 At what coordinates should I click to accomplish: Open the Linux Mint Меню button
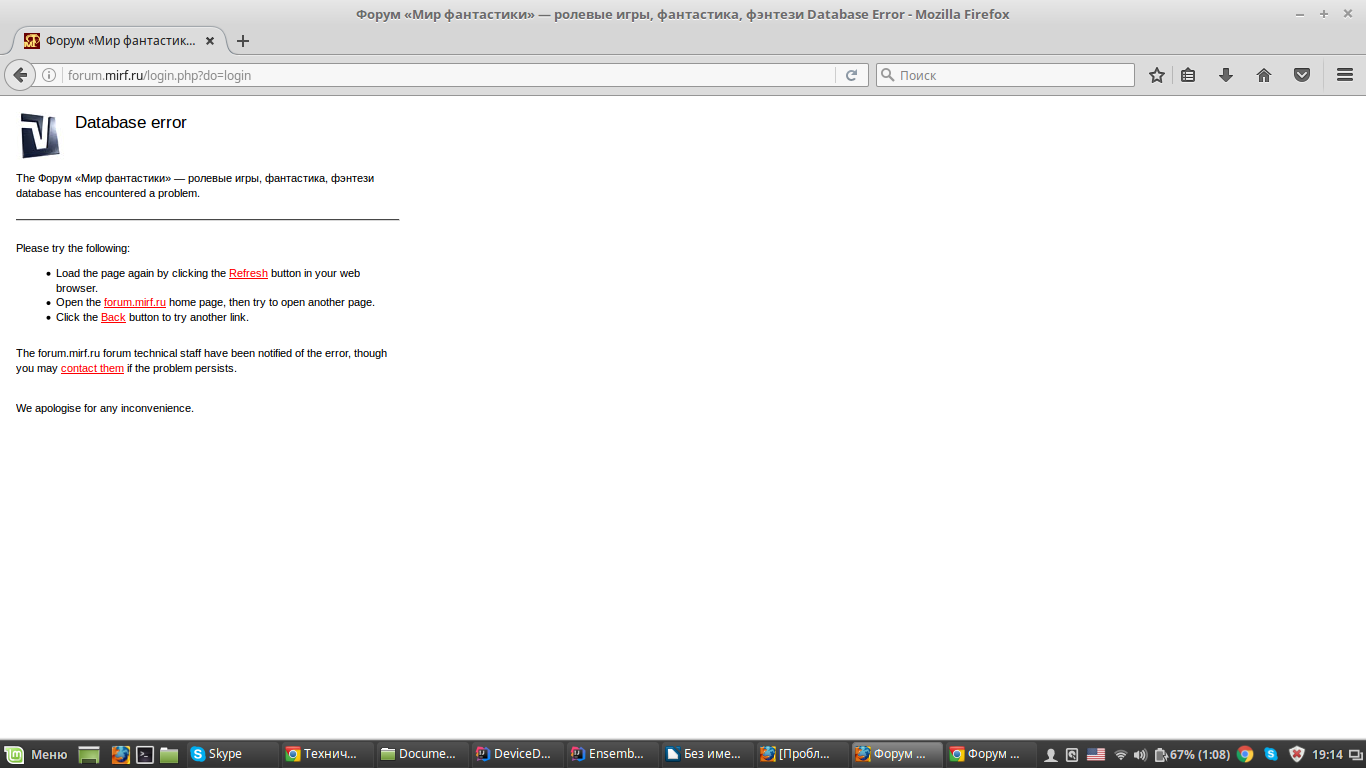click(37, 754)
